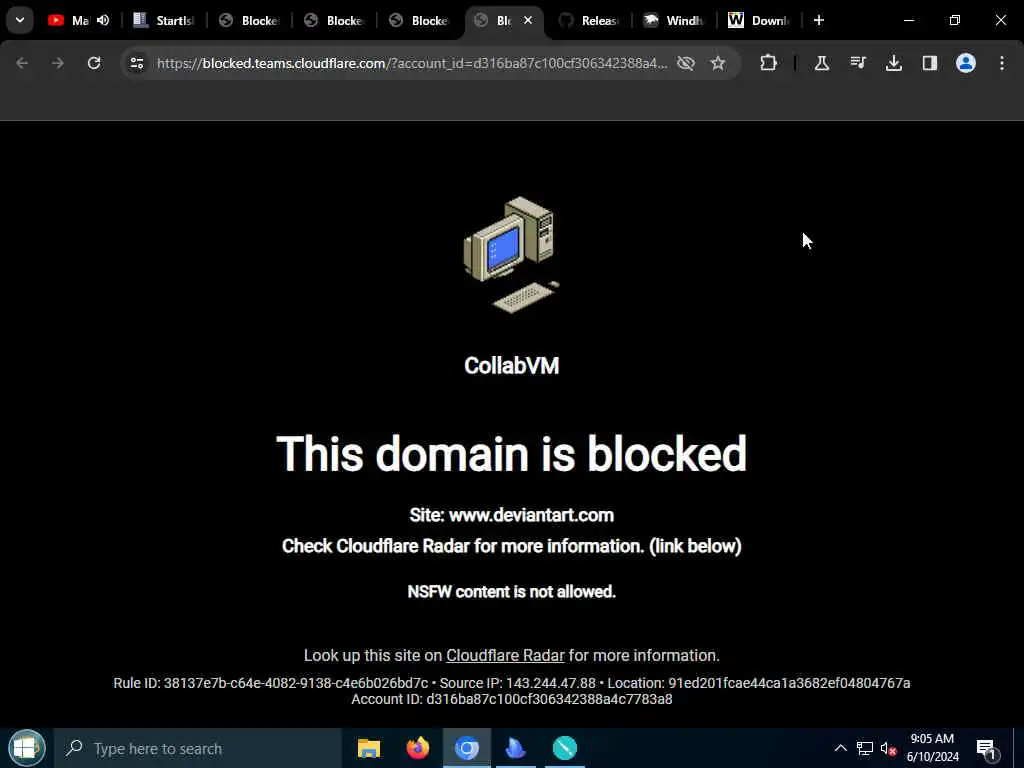Click the "Account ID: d316ba87c100cf306342388a4c7783a8" text
Screen dimensions: 1024x768
511,699
